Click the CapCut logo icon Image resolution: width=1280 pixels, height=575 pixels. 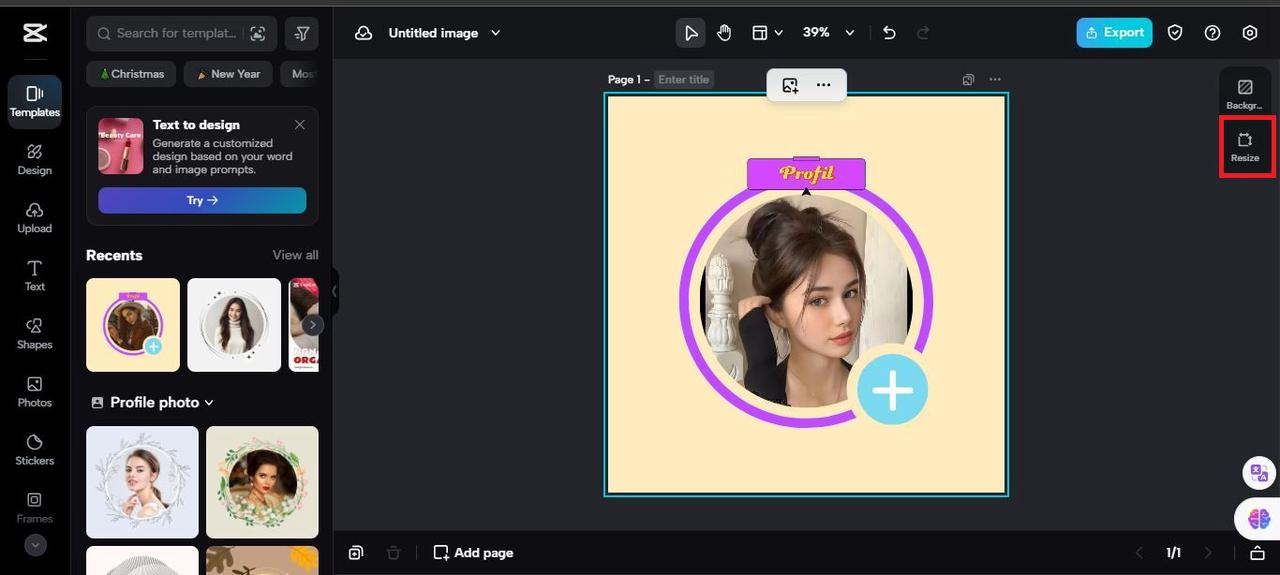point(35,33)
